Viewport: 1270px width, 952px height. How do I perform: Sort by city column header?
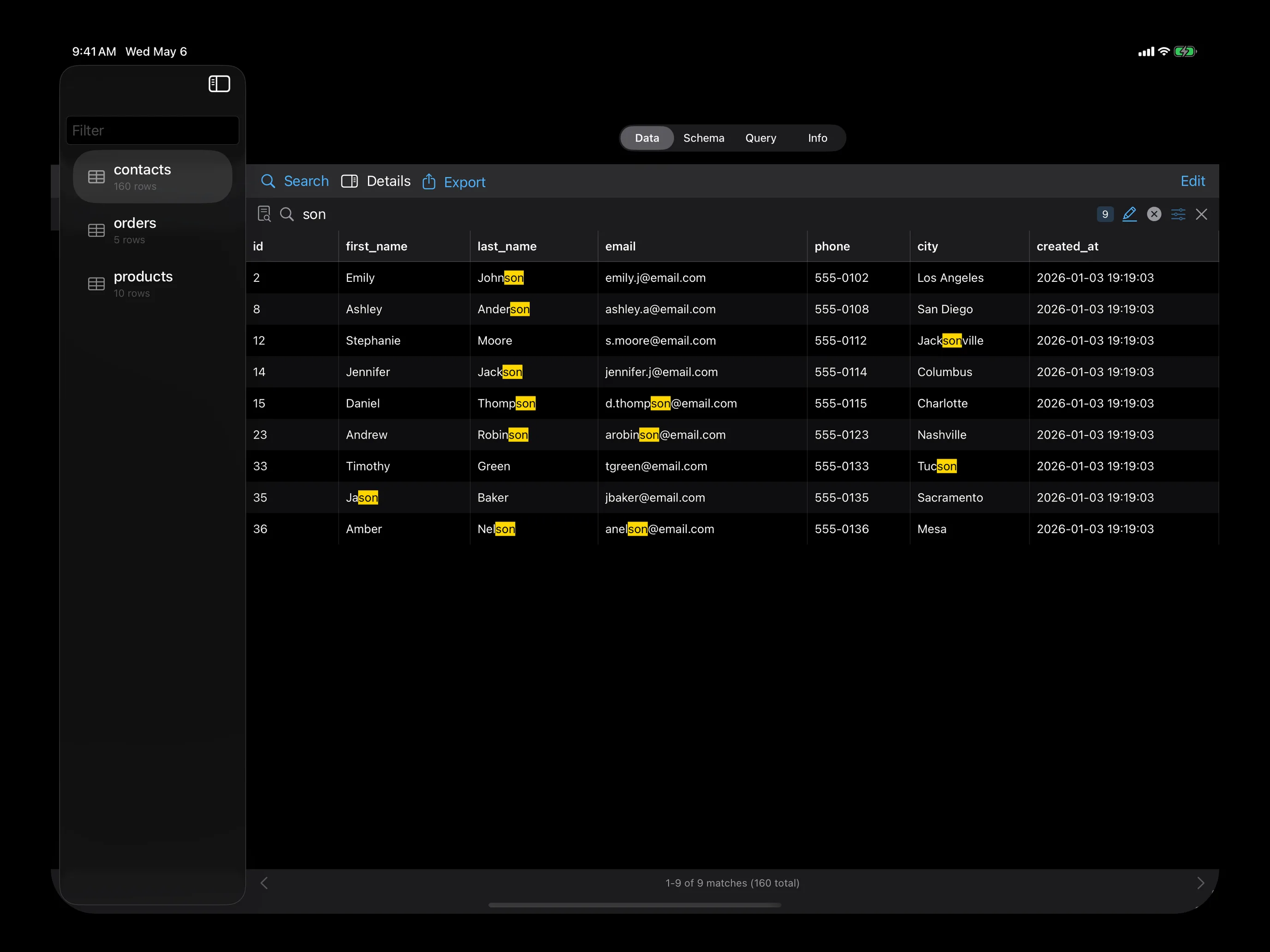pyautogui.click(x=970, y=246)
